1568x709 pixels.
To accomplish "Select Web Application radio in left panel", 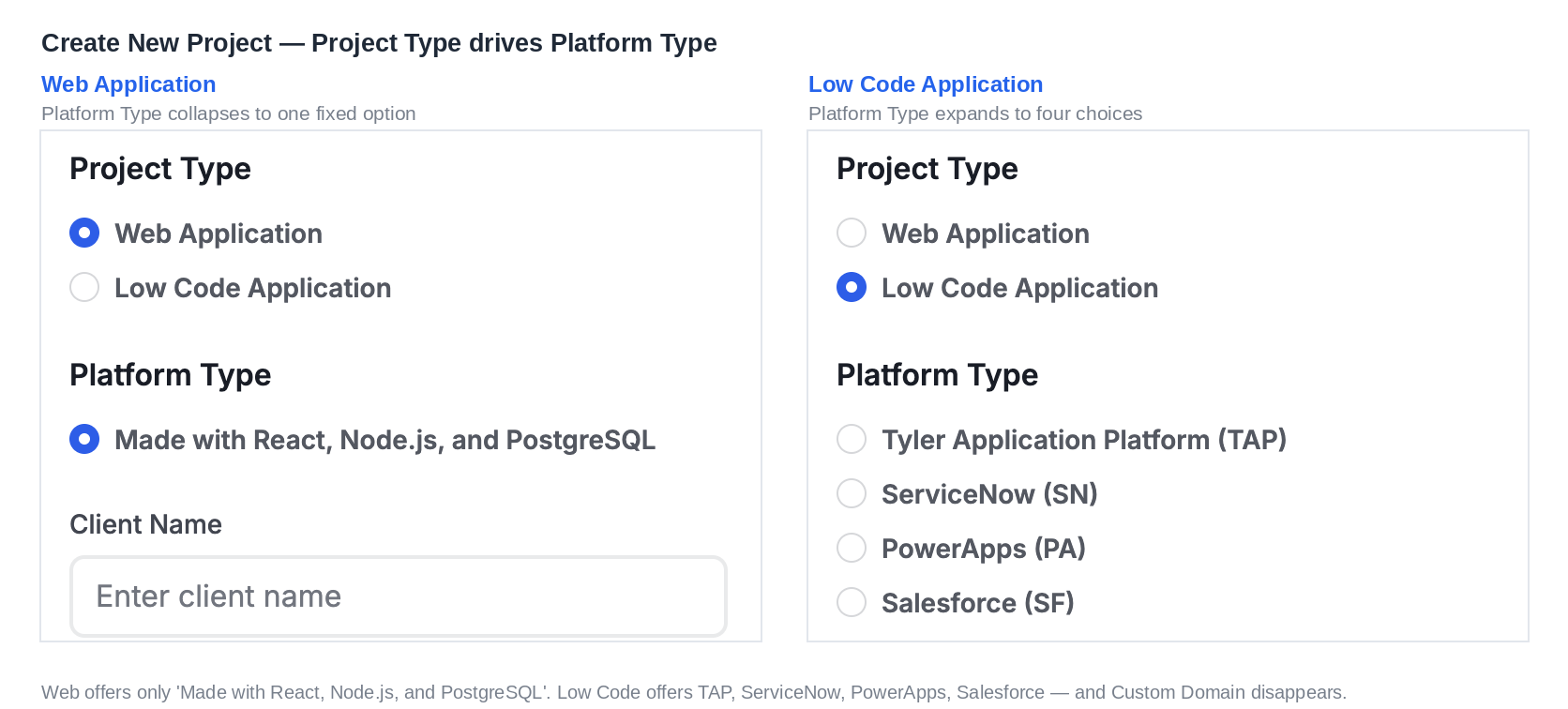I will pos(84,233).
